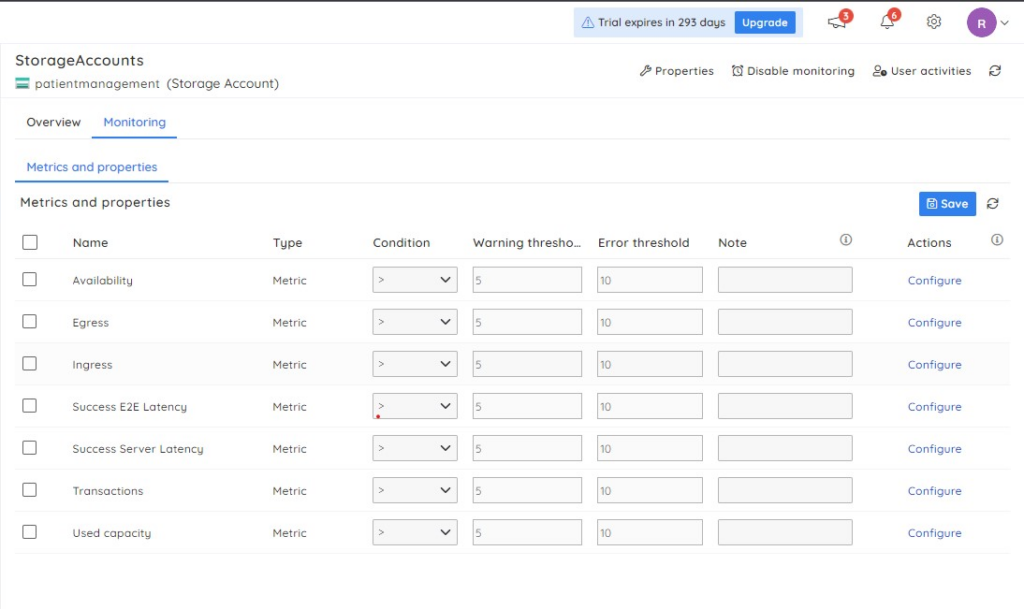Click the info icon next to Note
1024x609 pixels.
[846, 240]
